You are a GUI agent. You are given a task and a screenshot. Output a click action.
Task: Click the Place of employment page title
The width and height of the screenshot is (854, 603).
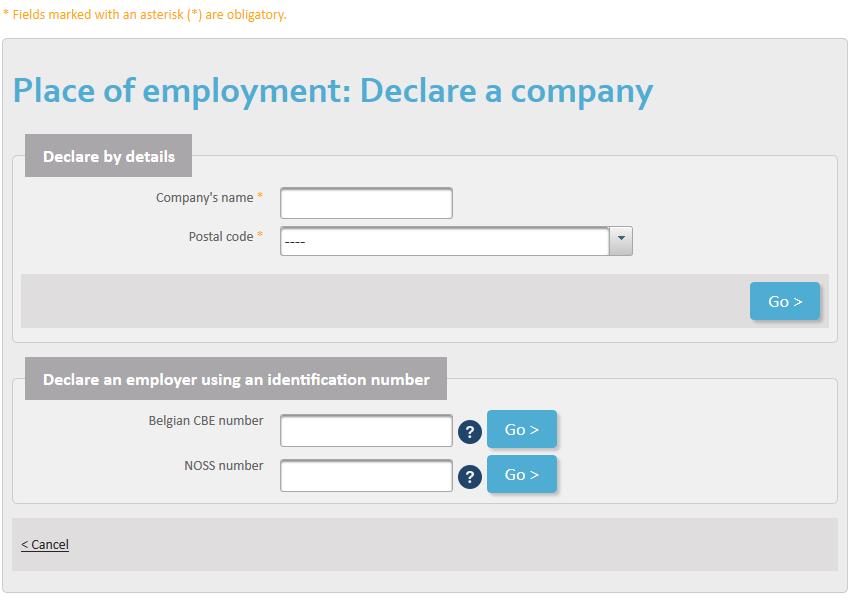coord(333,91)
